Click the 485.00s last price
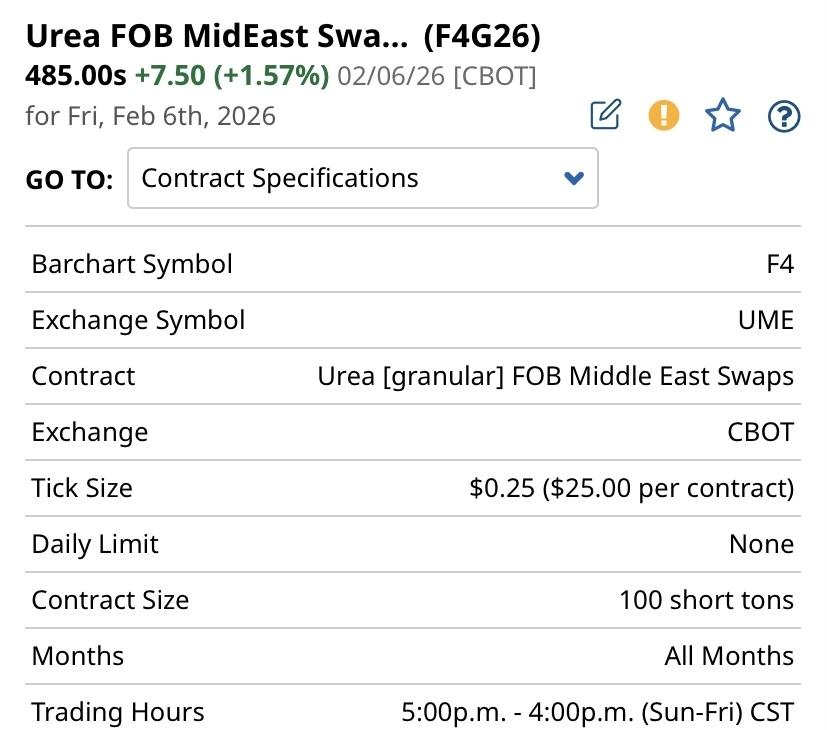This screenshot has width=827, height=730. [76, 75]
